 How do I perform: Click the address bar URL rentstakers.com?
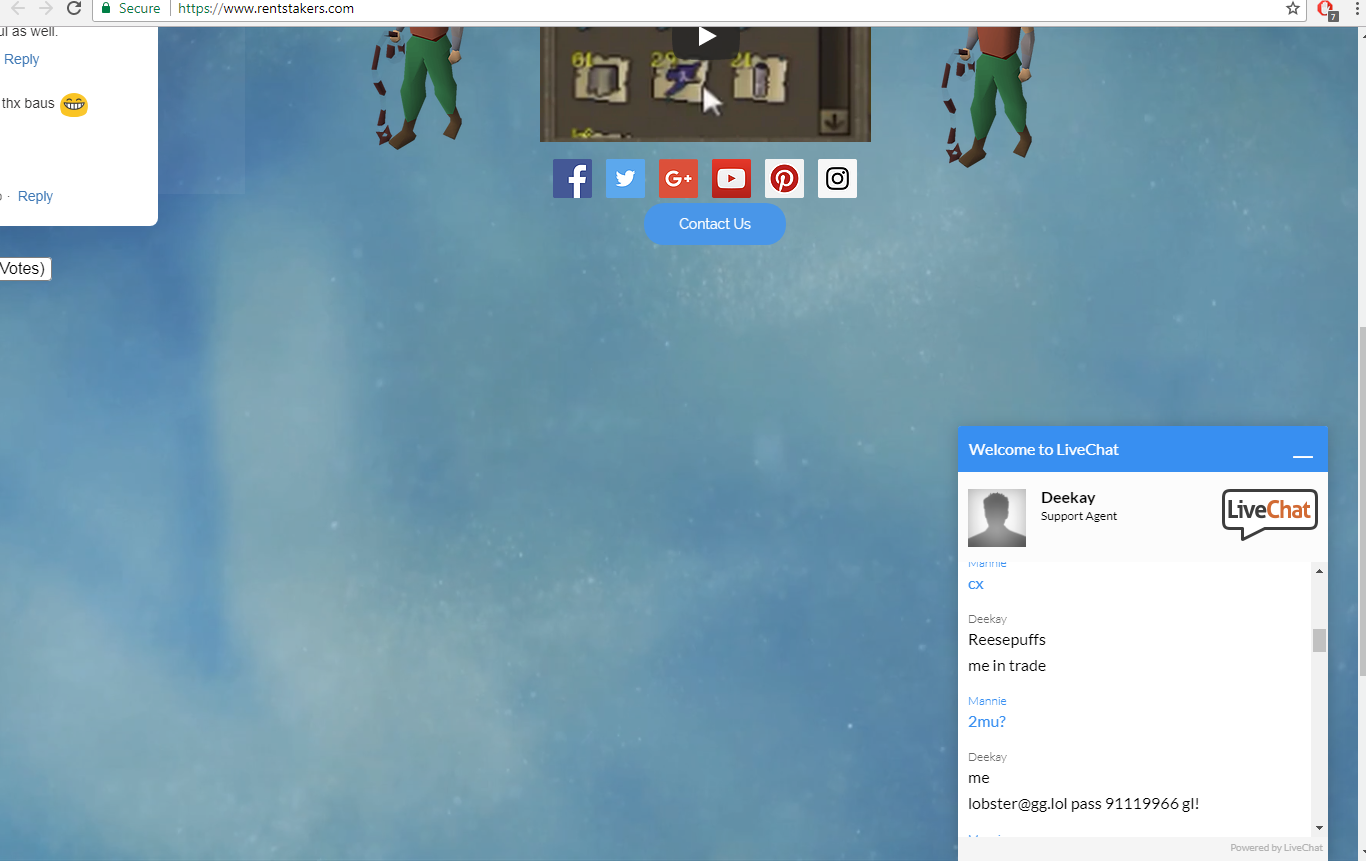pyautogui.click(x=266, y=8)
